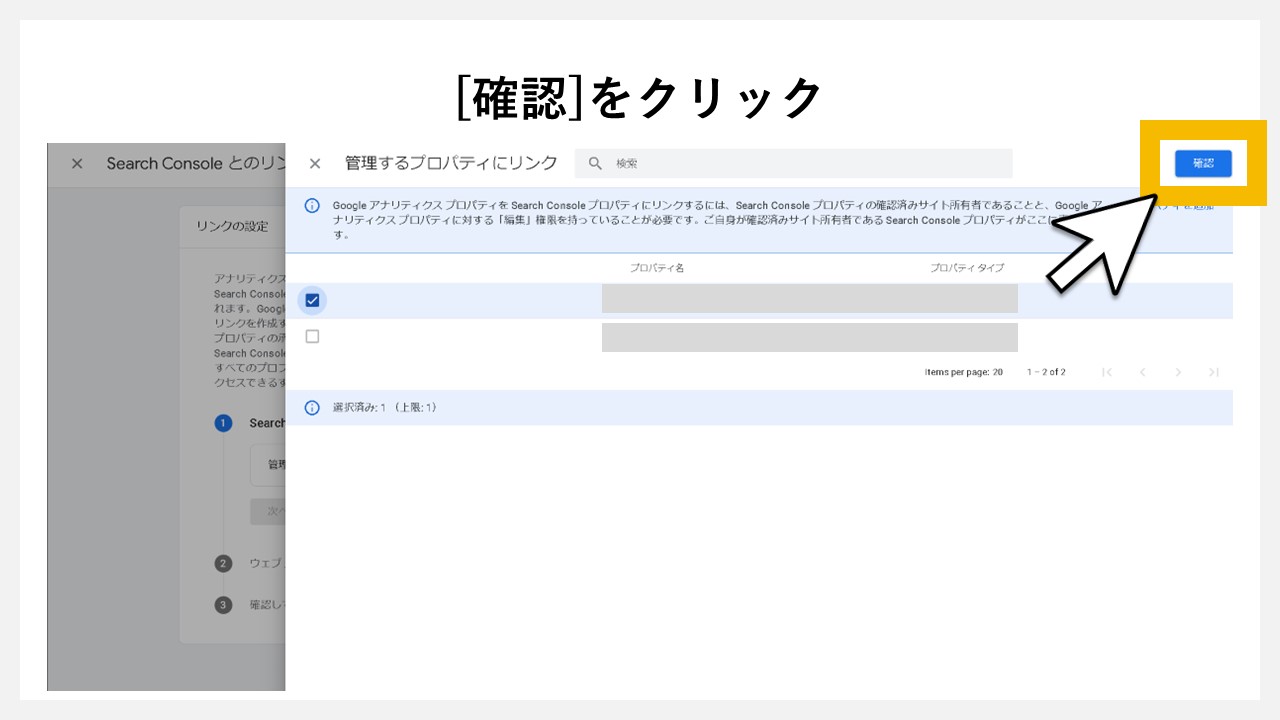
Task: Click the previous page chevron icon
Action: (x=1143, y=371)
